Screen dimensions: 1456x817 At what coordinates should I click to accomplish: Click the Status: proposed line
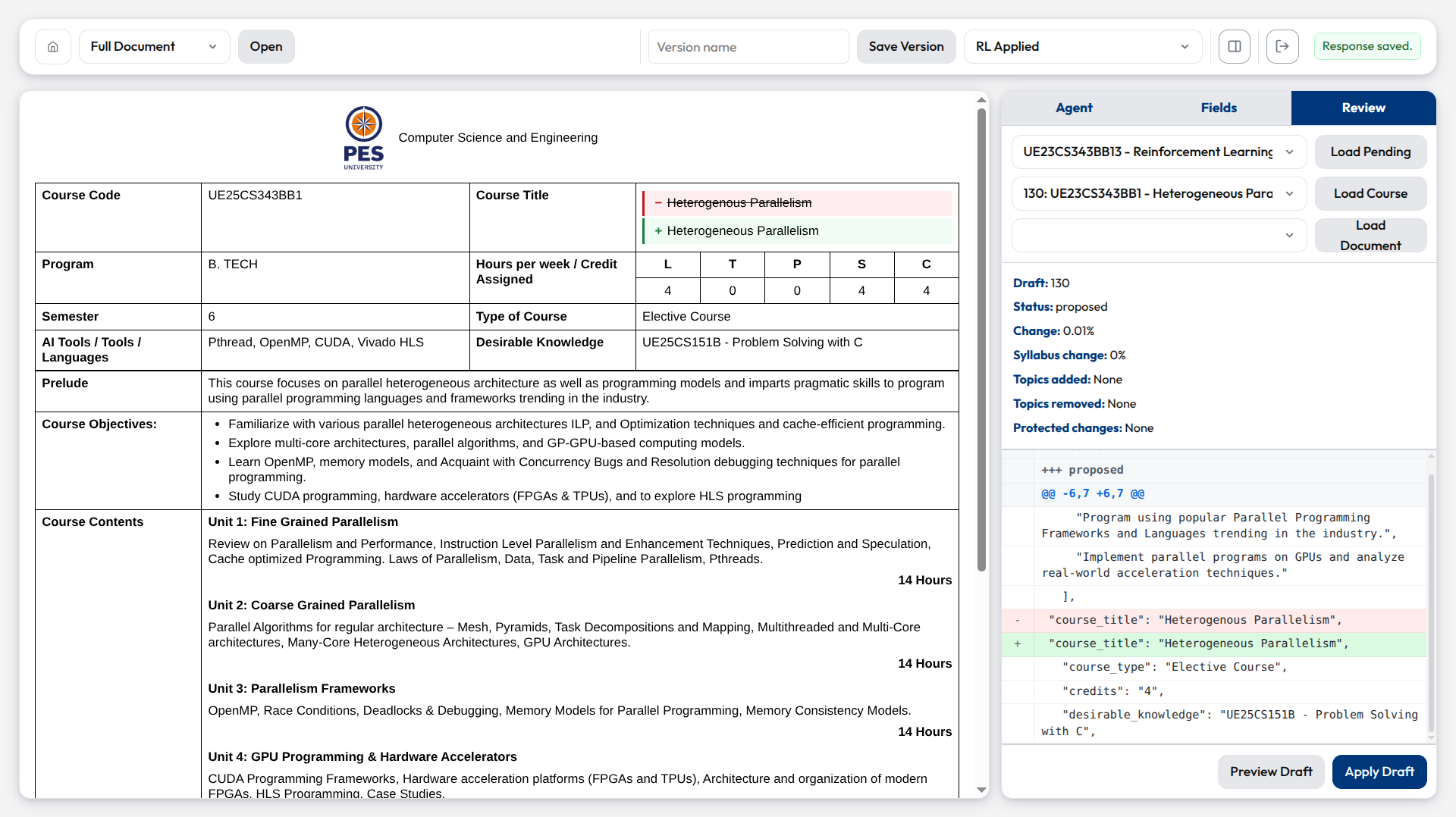[x=1060, y=307]
